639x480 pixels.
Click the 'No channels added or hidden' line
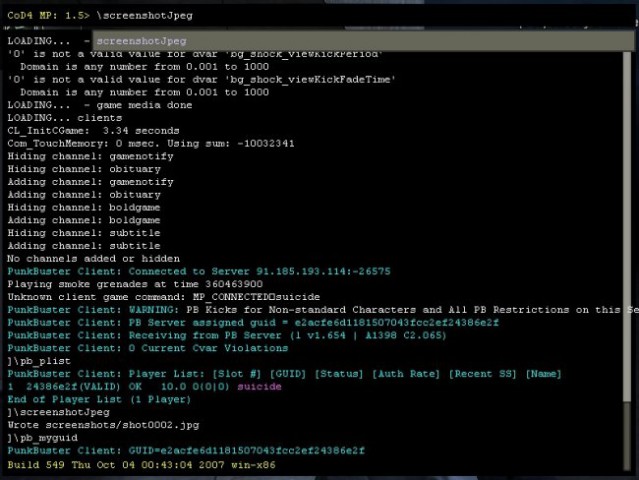(x=93, y=259)
